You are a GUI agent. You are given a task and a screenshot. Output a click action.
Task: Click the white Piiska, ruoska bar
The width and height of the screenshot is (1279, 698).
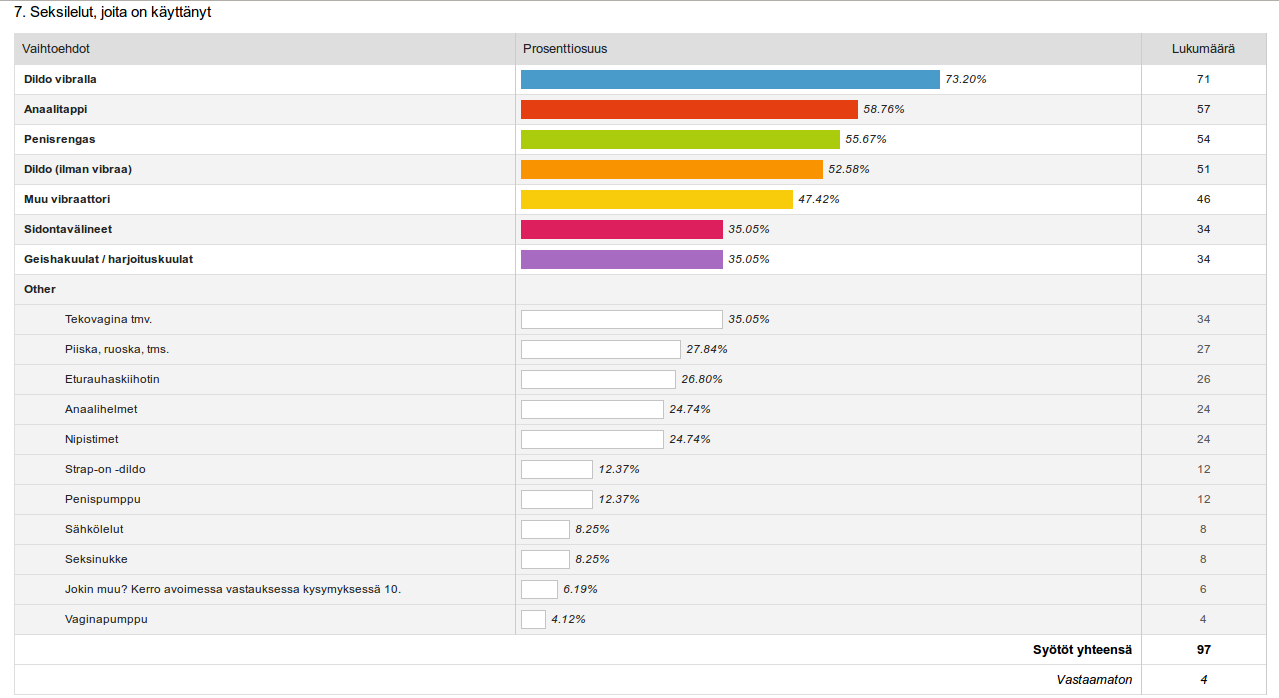pyautogui.click(x=600, y=349)
